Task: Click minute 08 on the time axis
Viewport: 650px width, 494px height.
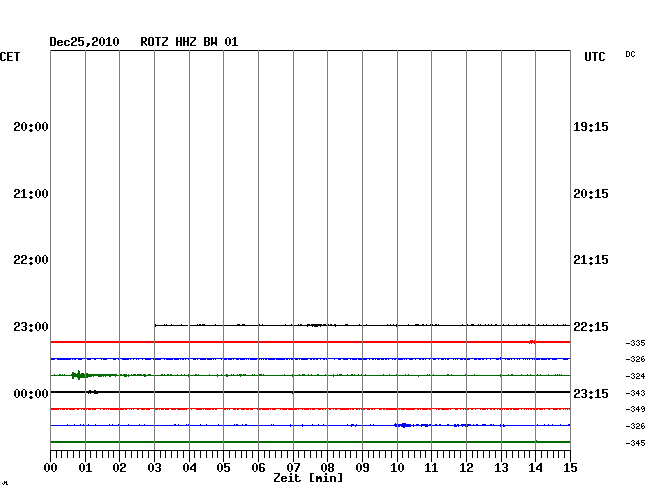Action: click(x=327, y=468)
